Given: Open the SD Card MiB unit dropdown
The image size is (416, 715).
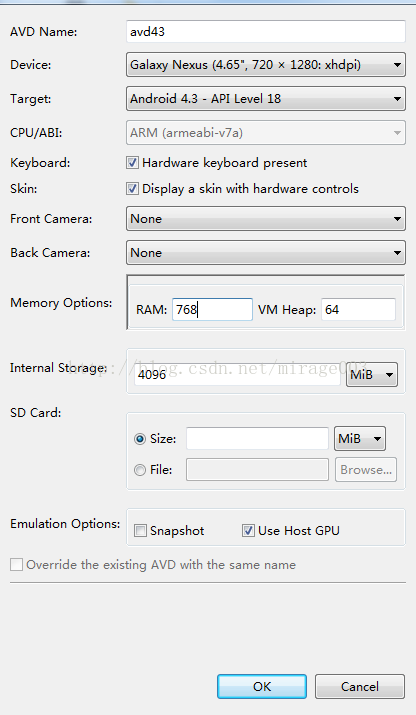Looking at the screenshot, I should (360, 439).
